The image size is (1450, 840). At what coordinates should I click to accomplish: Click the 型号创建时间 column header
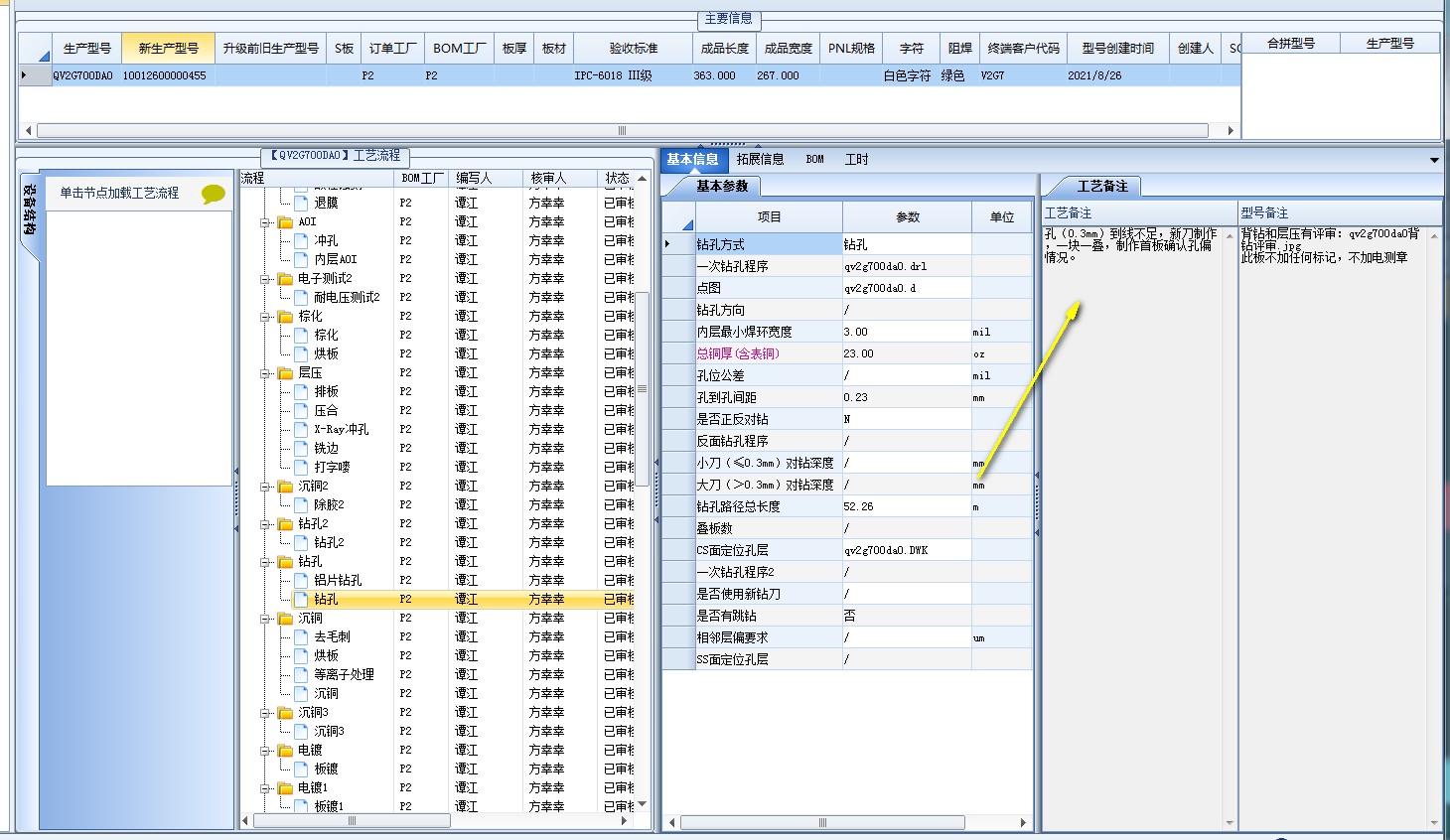[1118, 48]
